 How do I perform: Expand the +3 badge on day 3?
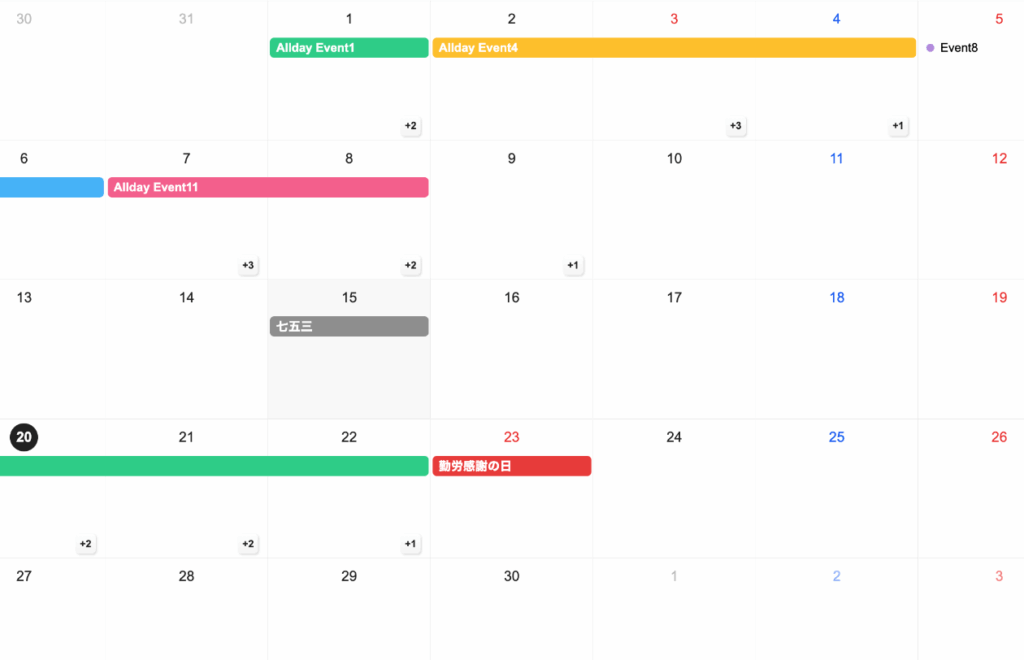735,126
